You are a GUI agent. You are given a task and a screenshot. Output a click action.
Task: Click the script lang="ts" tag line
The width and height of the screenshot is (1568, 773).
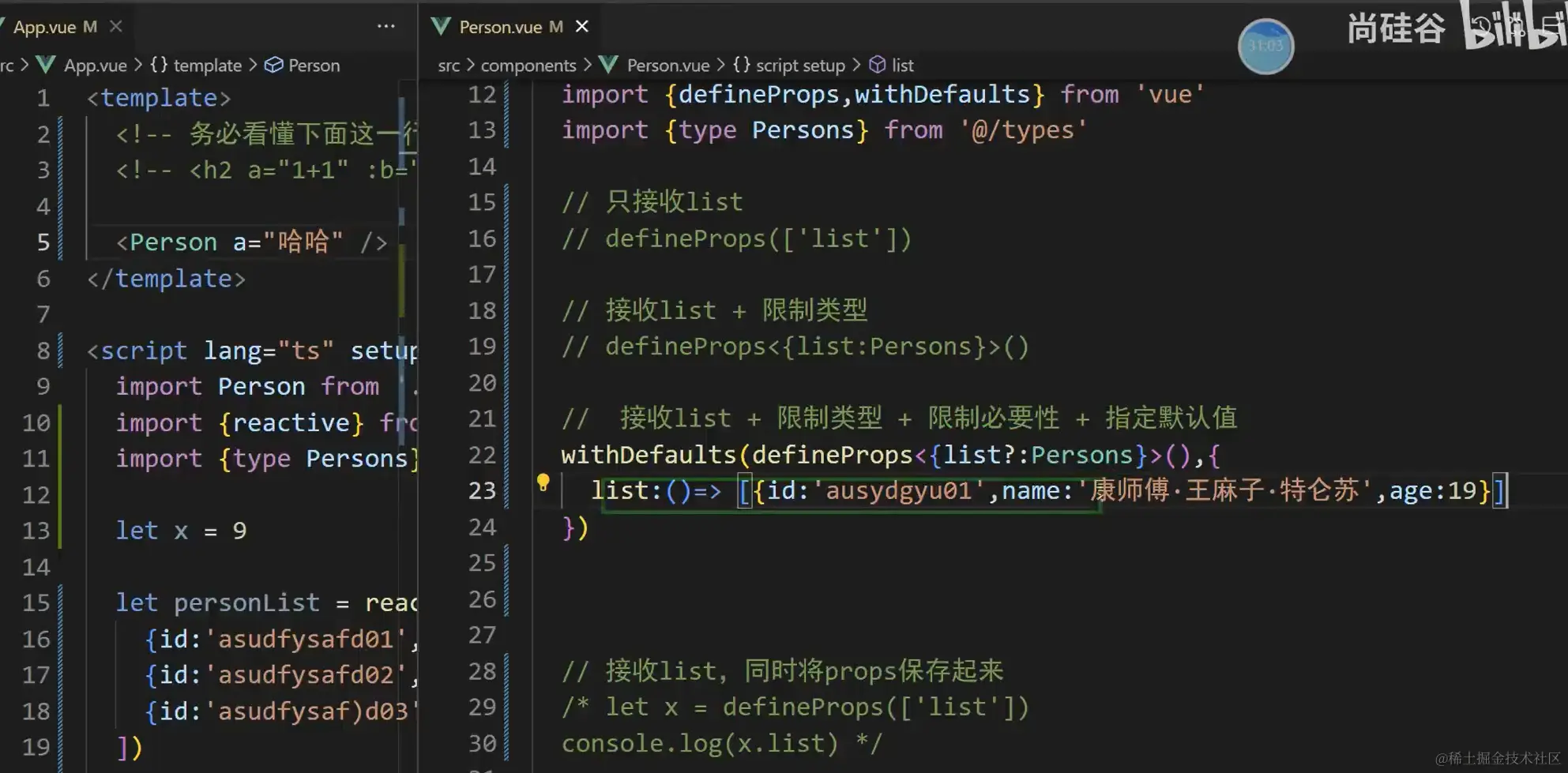pos(251,351)
